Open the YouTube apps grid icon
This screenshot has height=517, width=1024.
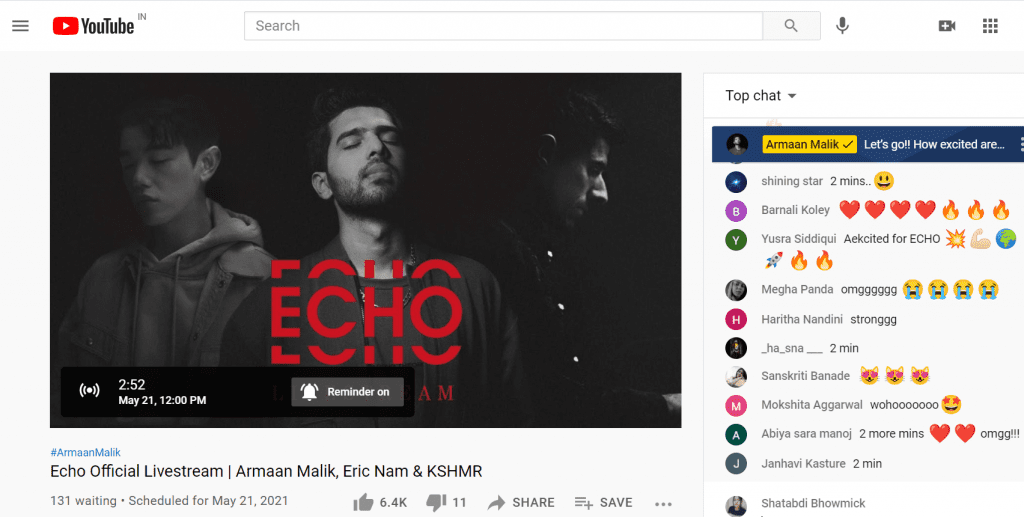[x=990, y=26]
